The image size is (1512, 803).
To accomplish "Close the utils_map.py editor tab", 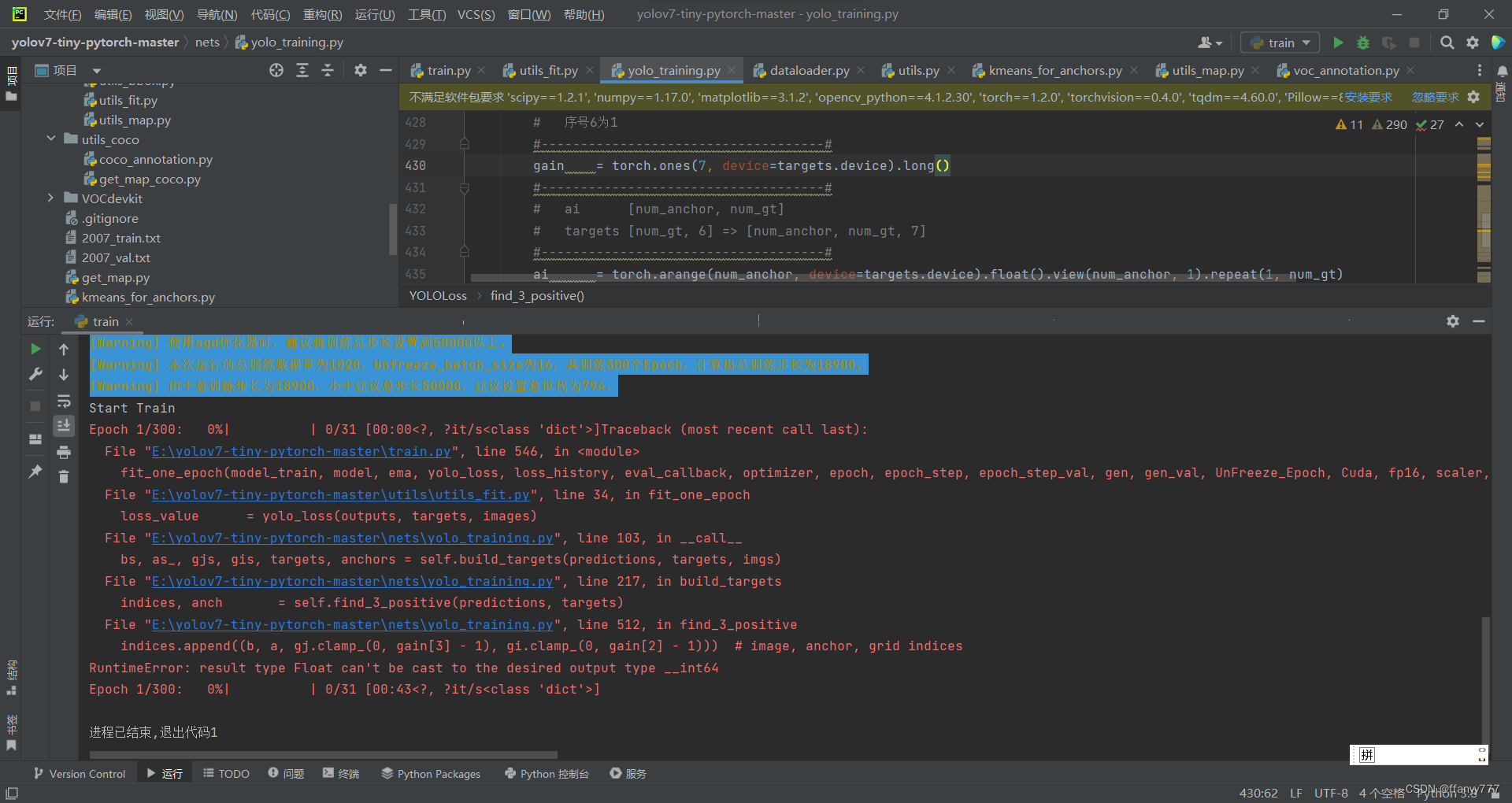I will (1255, 70).
